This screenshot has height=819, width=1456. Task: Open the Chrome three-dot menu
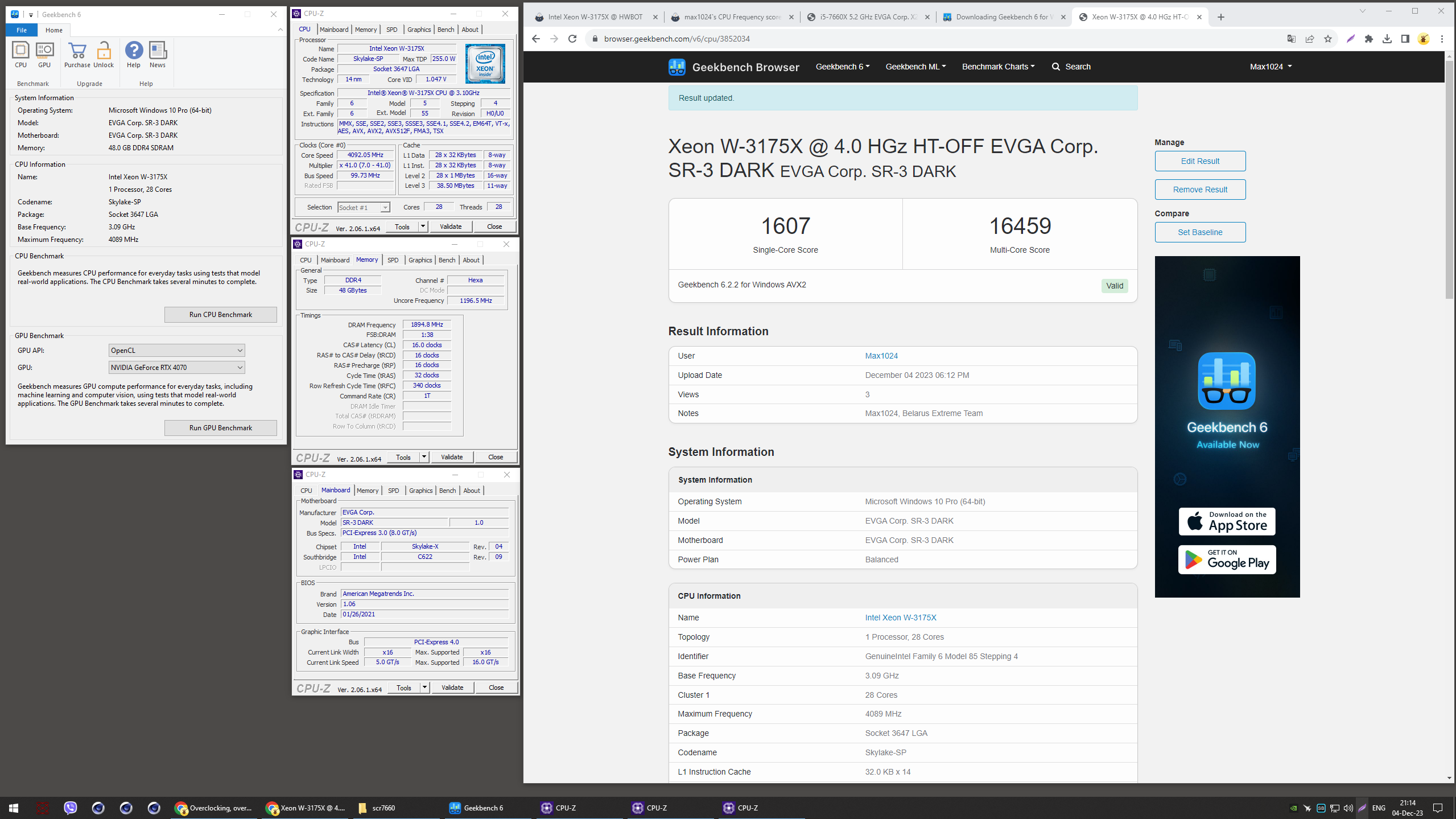(1442, 39)
